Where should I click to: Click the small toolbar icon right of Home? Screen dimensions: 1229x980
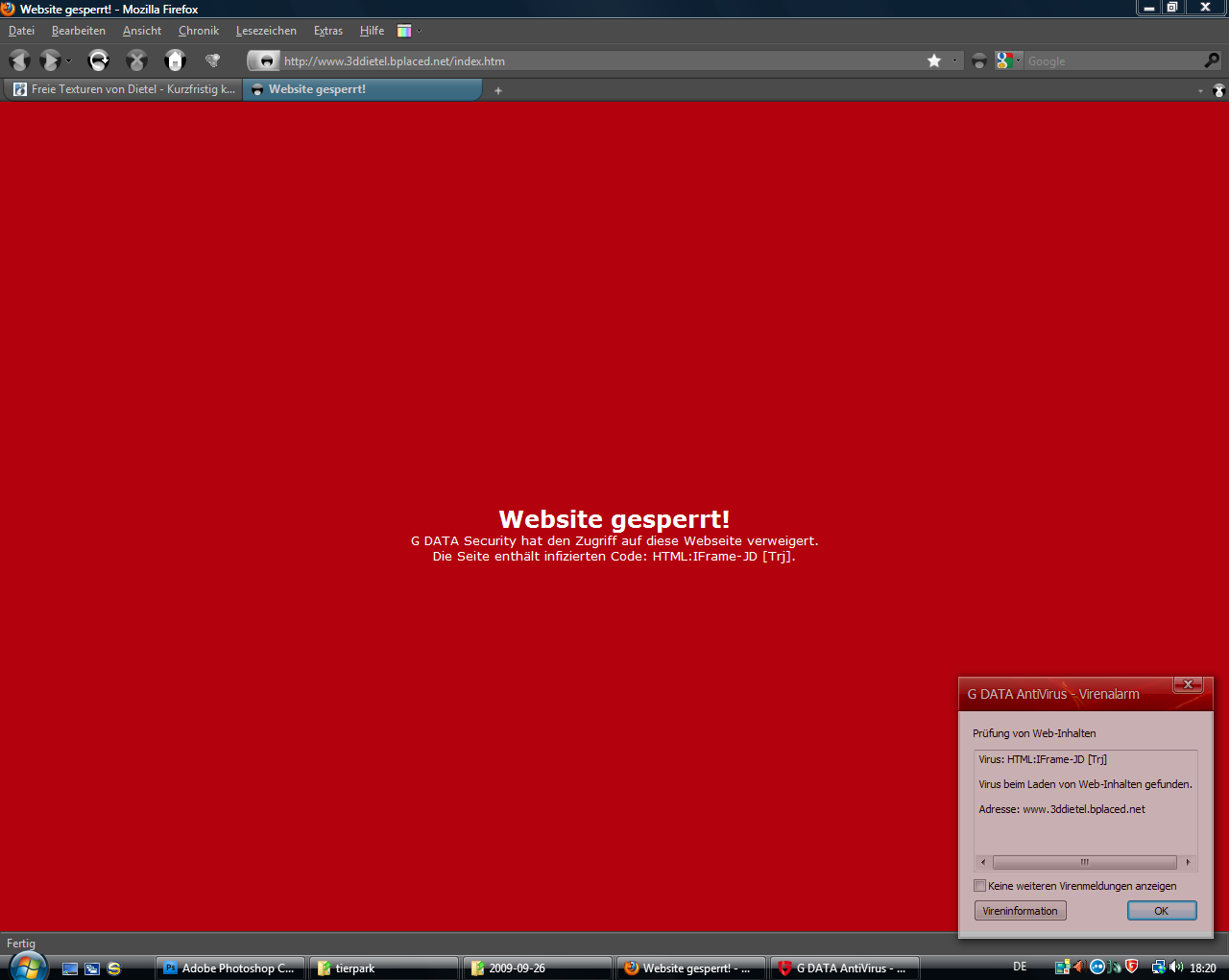tap(213, 60)
